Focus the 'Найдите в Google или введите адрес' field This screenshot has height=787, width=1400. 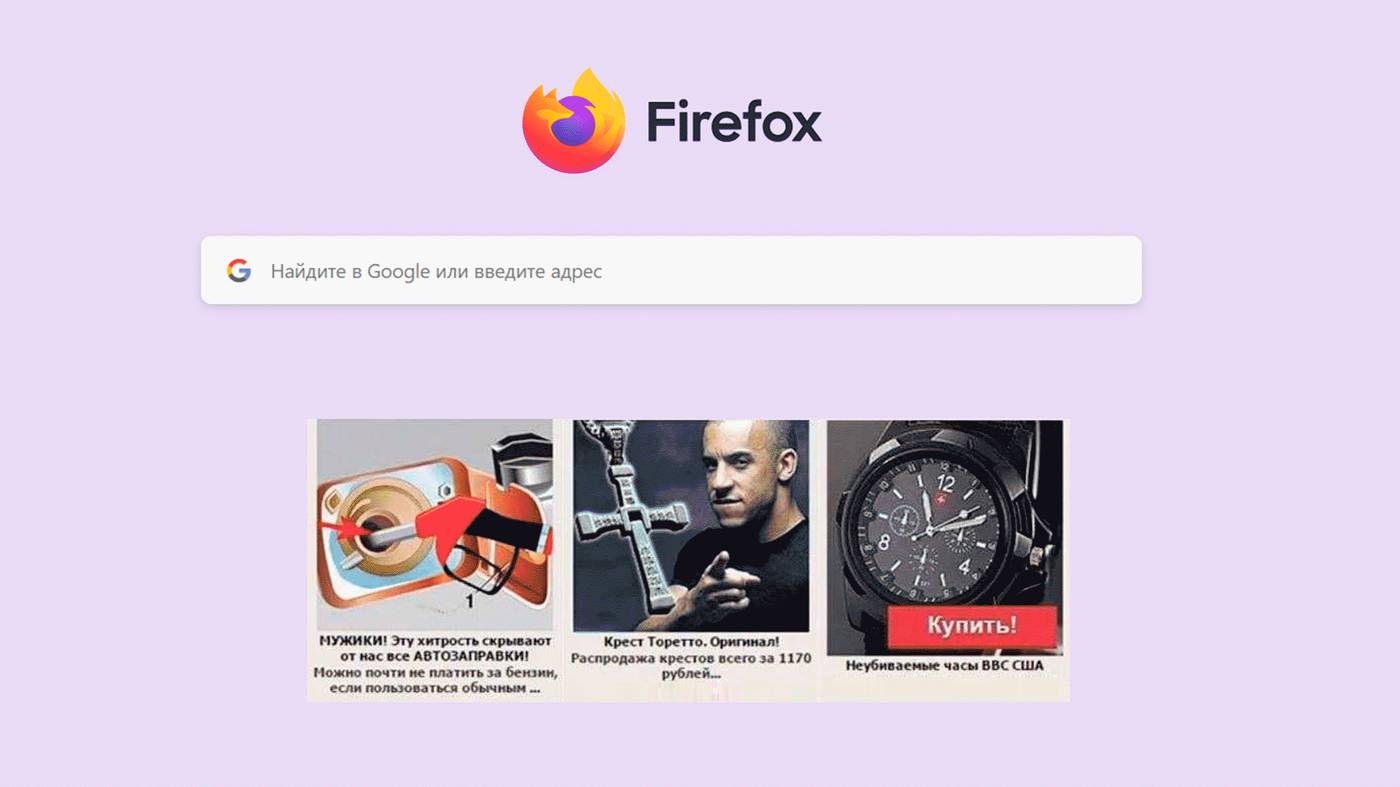point(671,270)
